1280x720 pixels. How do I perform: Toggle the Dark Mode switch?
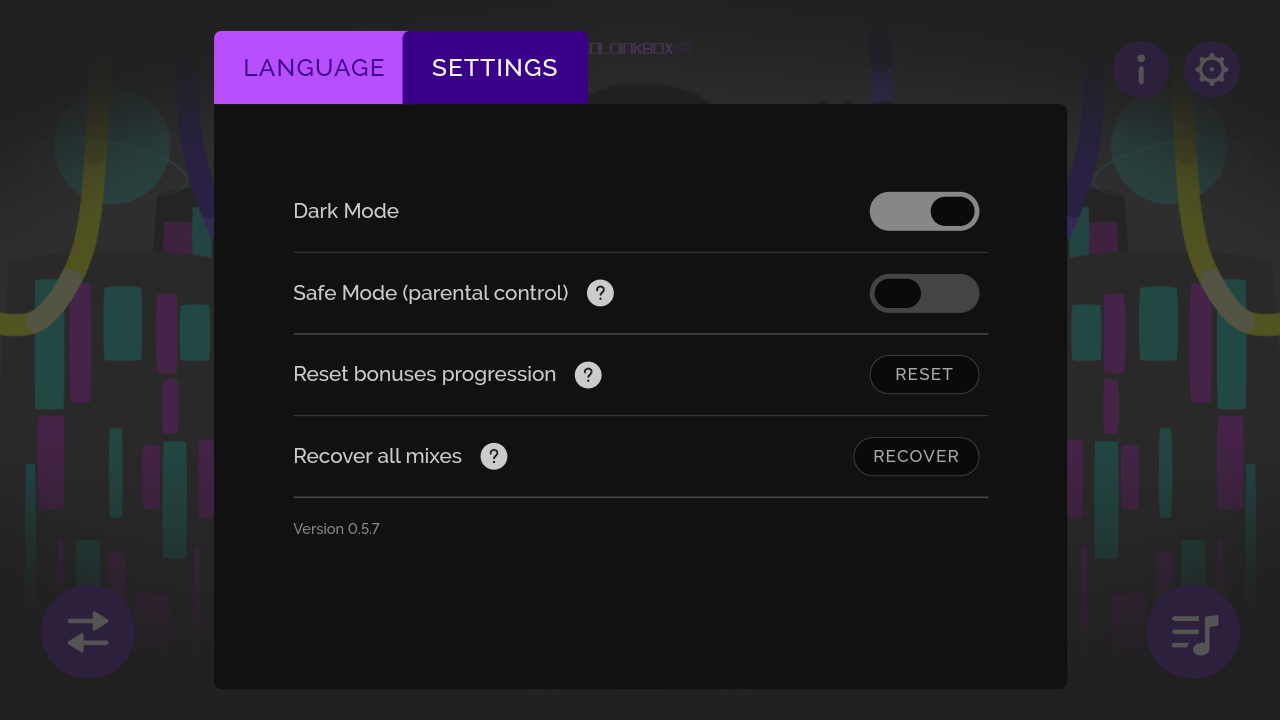[x=924, y=211]
